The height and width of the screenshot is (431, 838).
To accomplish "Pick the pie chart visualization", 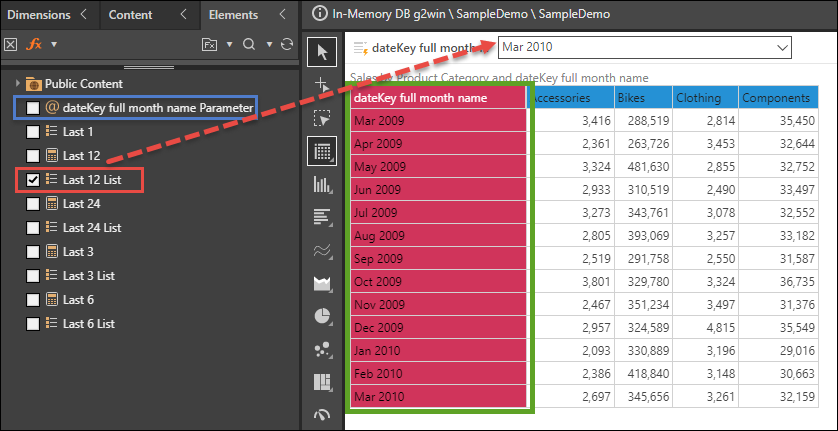I will [321, 316].
